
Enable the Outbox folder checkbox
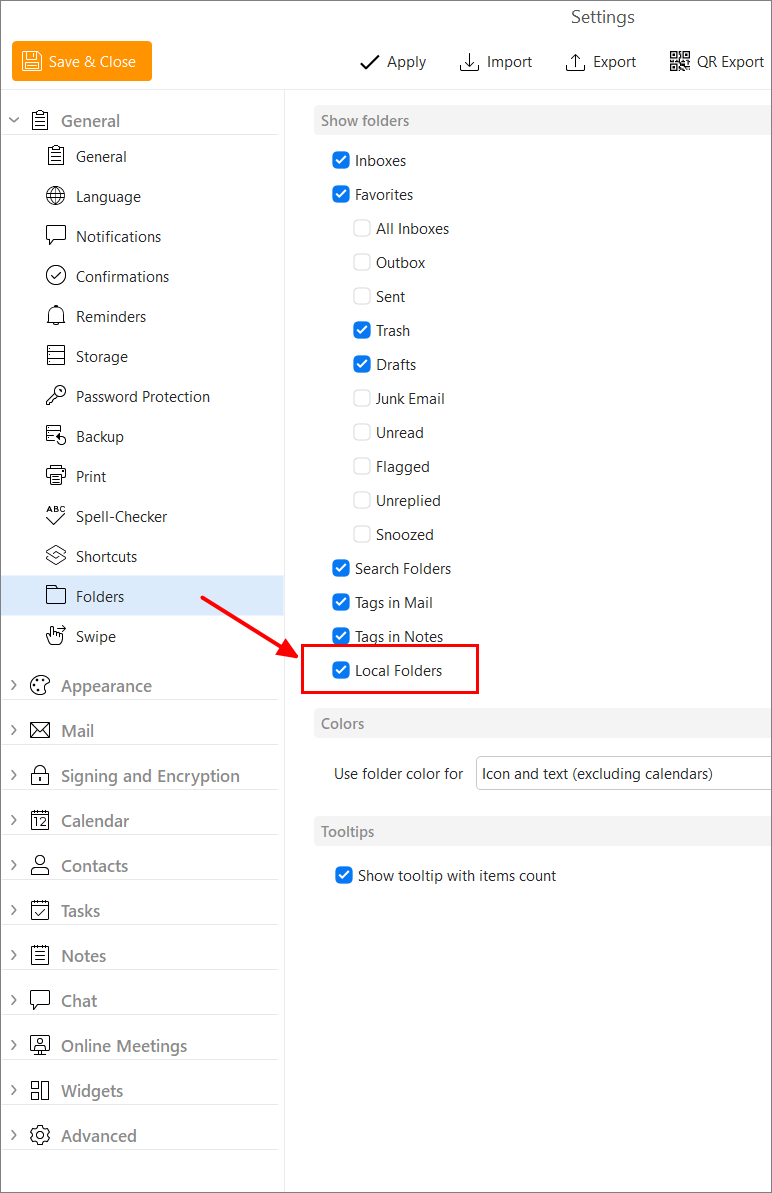coord(361,262)
